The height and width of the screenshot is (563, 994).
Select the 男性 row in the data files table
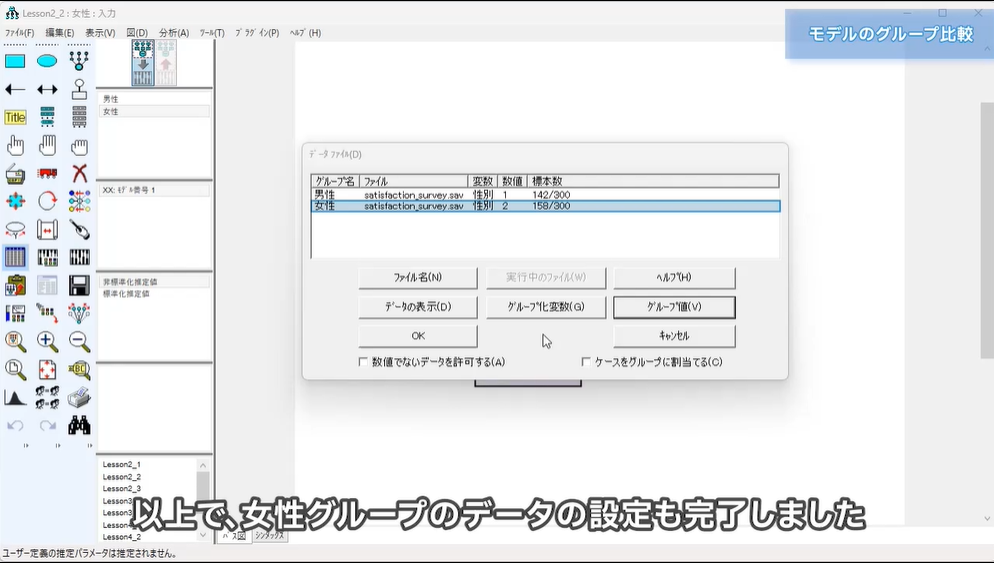click(x=545, y=195)
